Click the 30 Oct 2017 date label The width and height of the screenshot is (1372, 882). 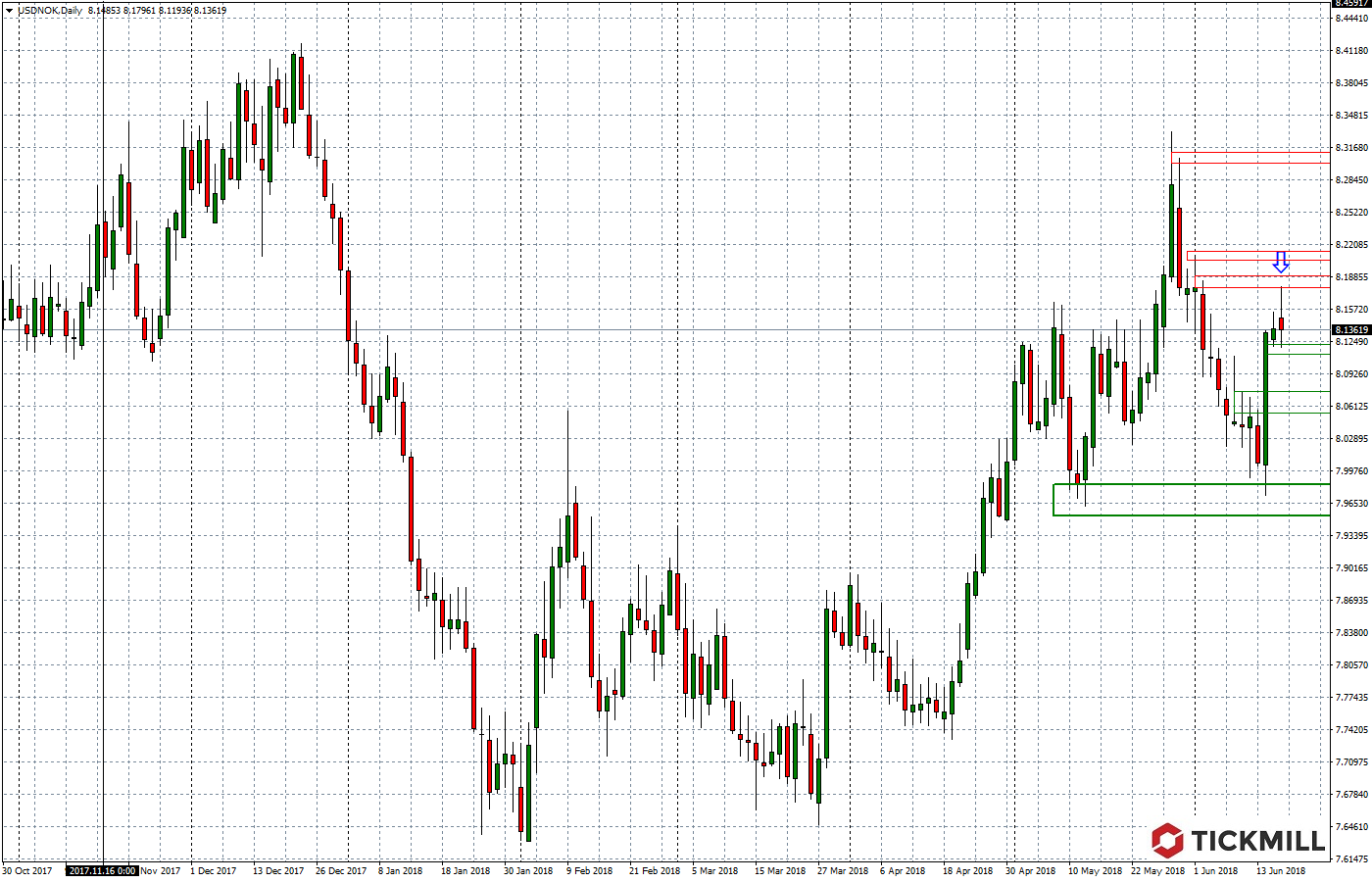coord(26,870)
